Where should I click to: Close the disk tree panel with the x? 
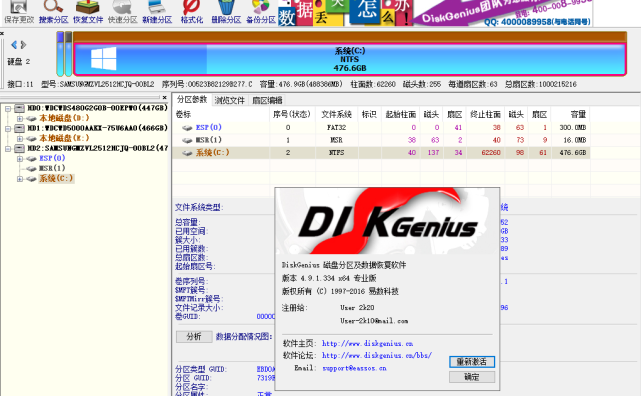(164, 97)
